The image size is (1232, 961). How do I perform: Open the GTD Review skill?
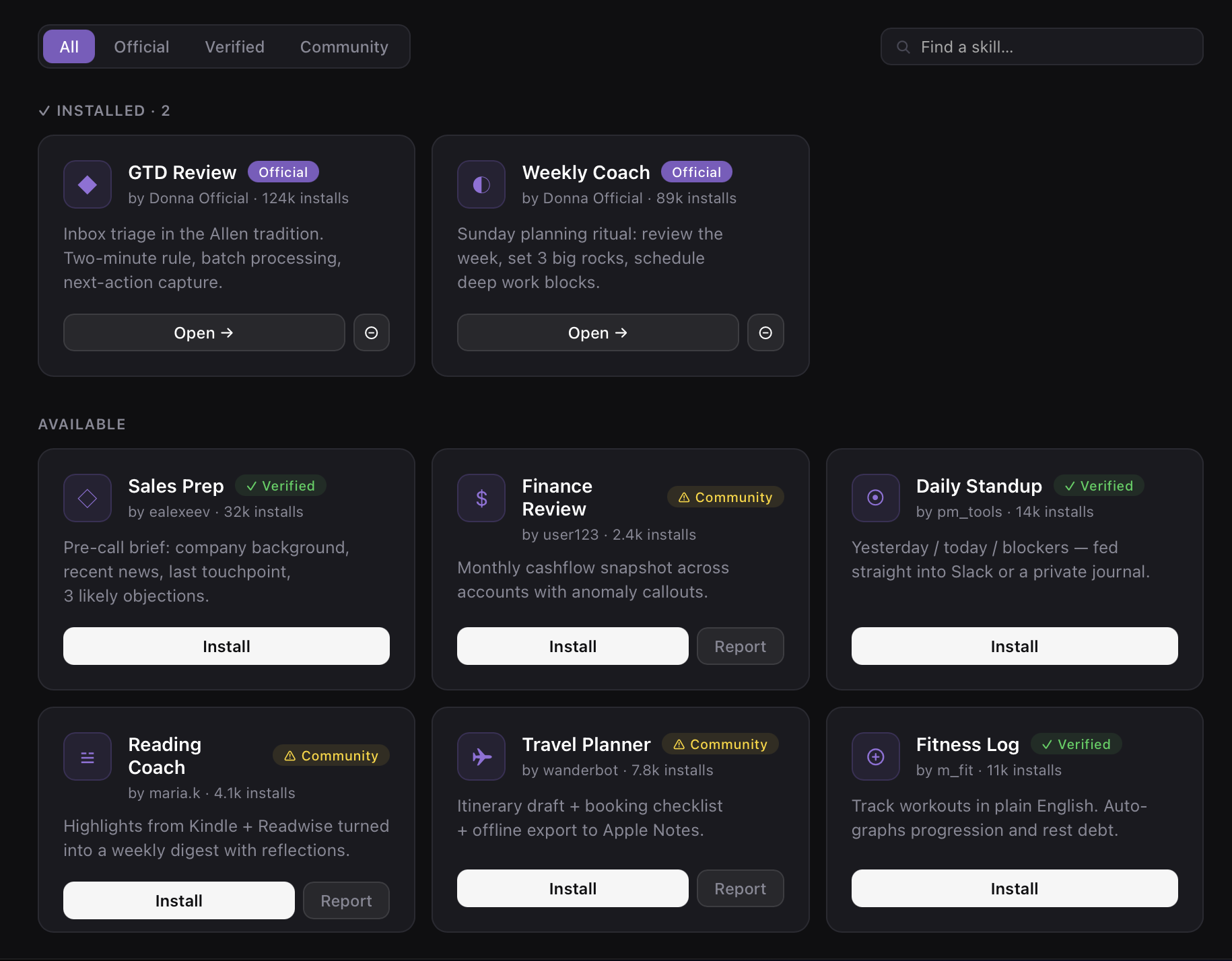[204, 332]
